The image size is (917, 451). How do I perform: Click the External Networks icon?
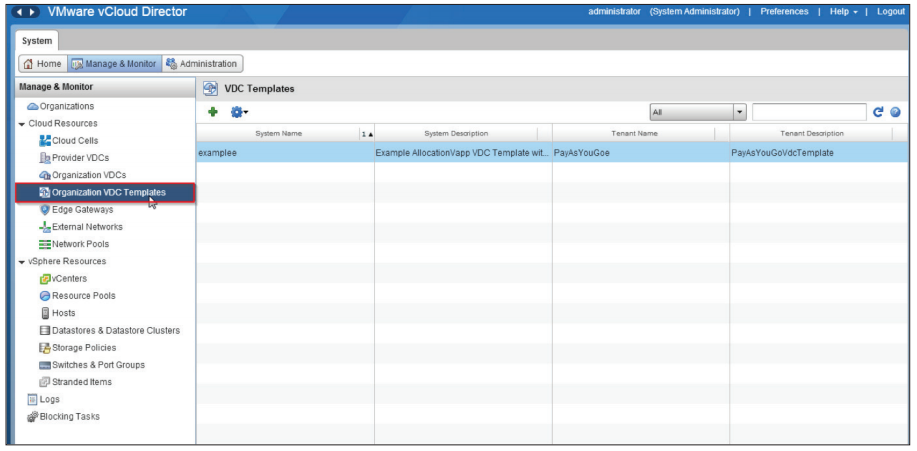[45, 227]
